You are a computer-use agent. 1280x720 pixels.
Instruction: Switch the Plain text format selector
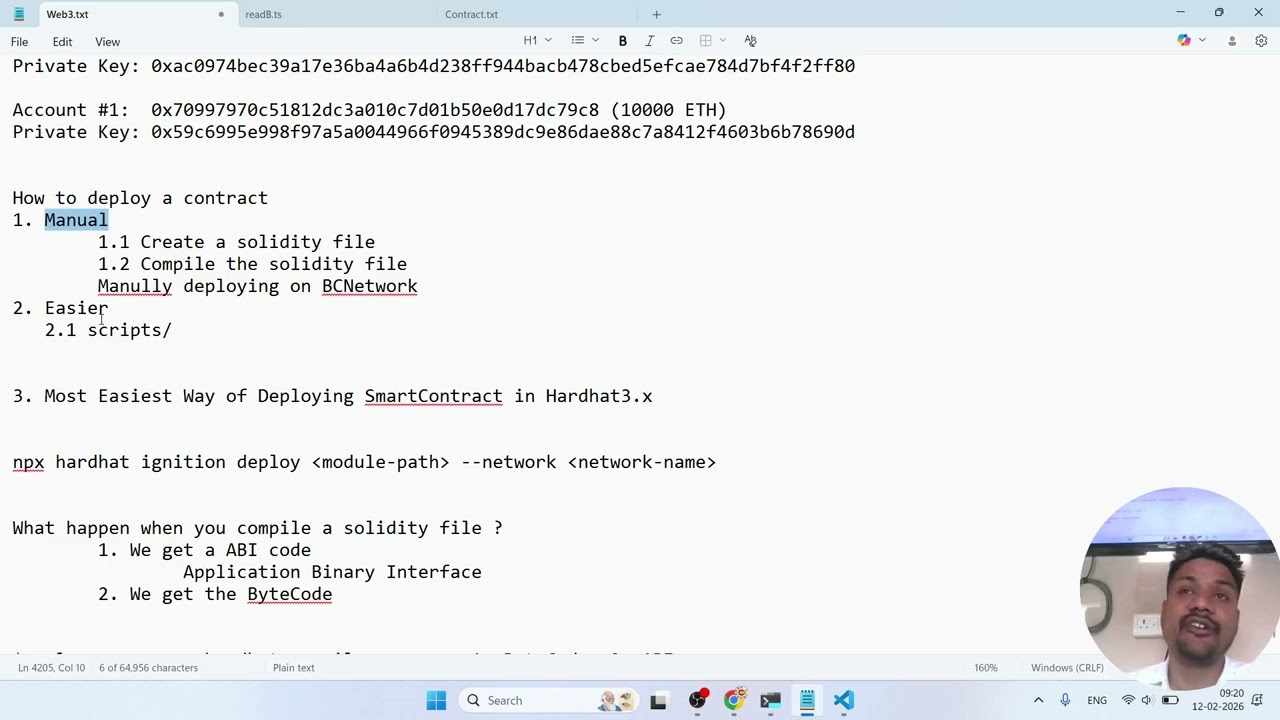point(293,668)
